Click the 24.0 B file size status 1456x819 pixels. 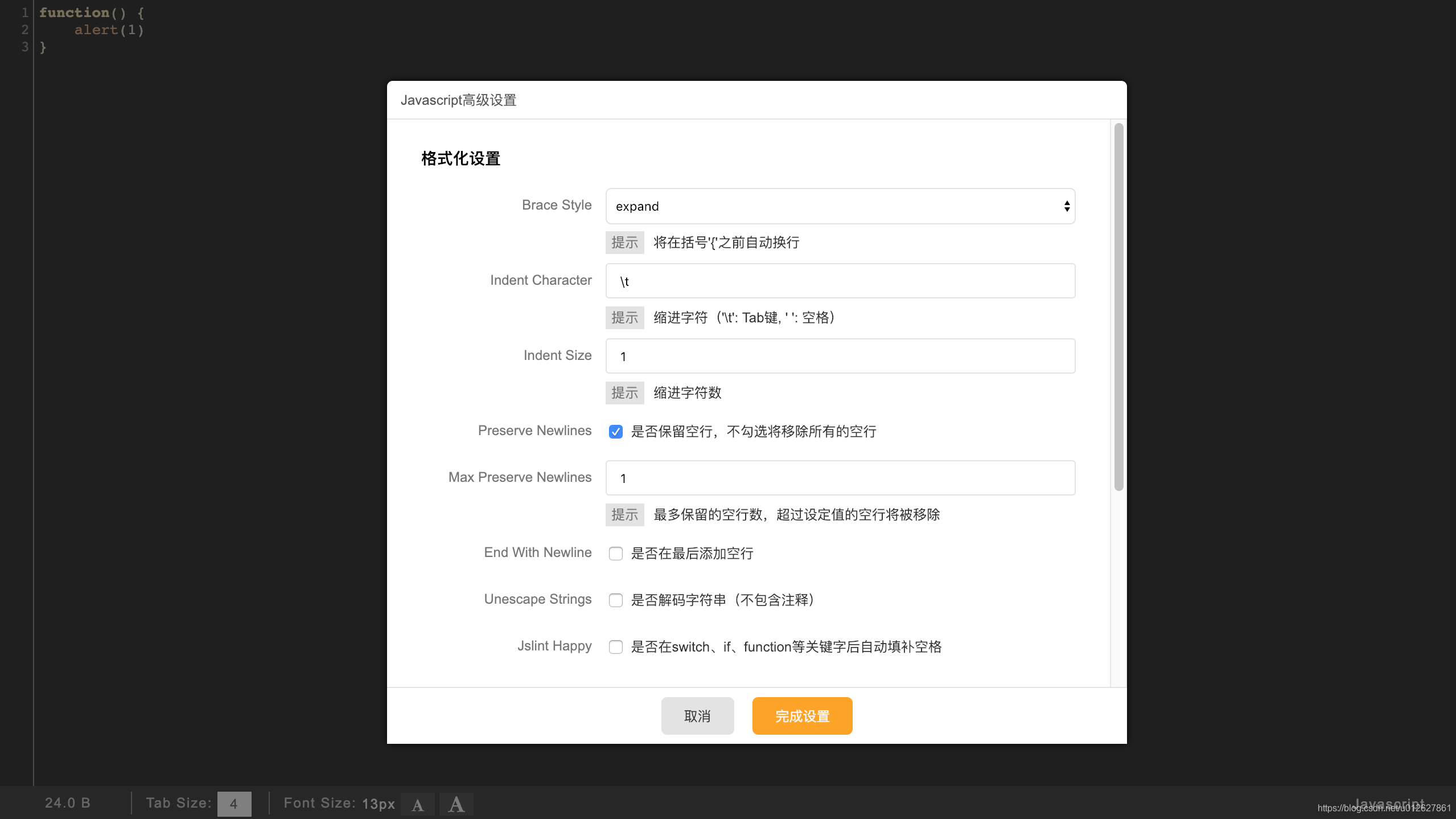[x=68, y=803]
